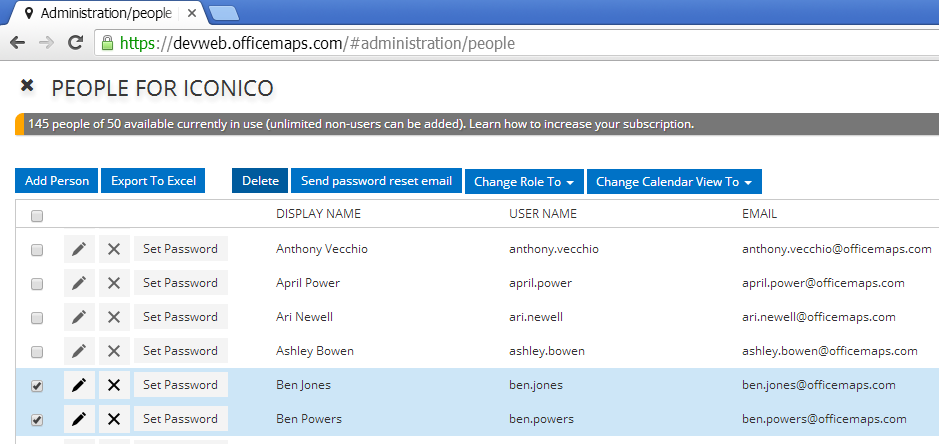Click email ari.newell@officemaps.com
Viewport: 939px width, 444px height.
[819, 317]
